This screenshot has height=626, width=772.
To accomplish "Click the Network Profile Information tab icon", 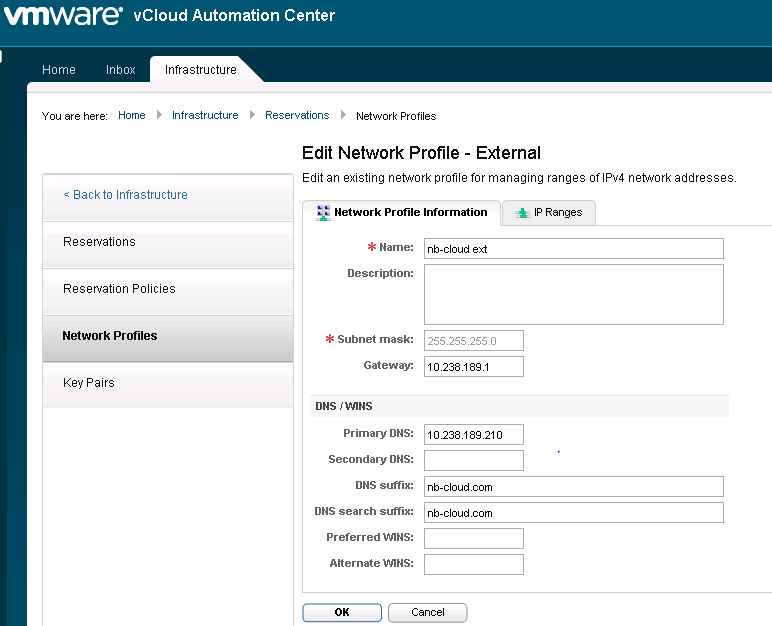I will tap(323, 213).
